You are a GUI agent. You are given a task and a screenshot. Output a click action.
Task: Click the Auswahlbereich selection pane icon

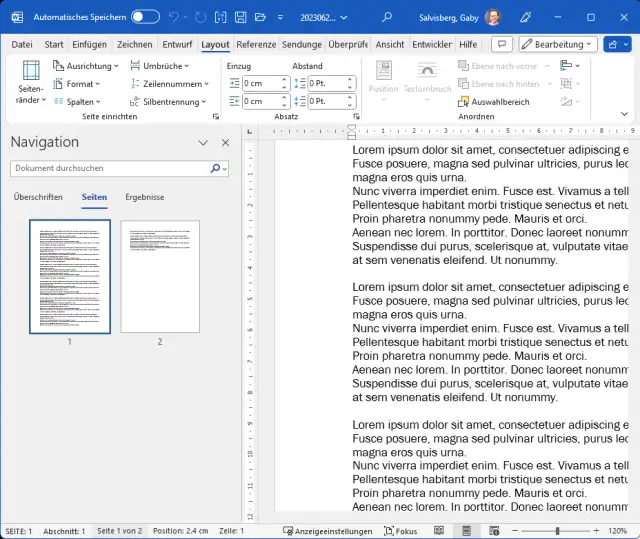pyautogui.click(x=464, y=101)
